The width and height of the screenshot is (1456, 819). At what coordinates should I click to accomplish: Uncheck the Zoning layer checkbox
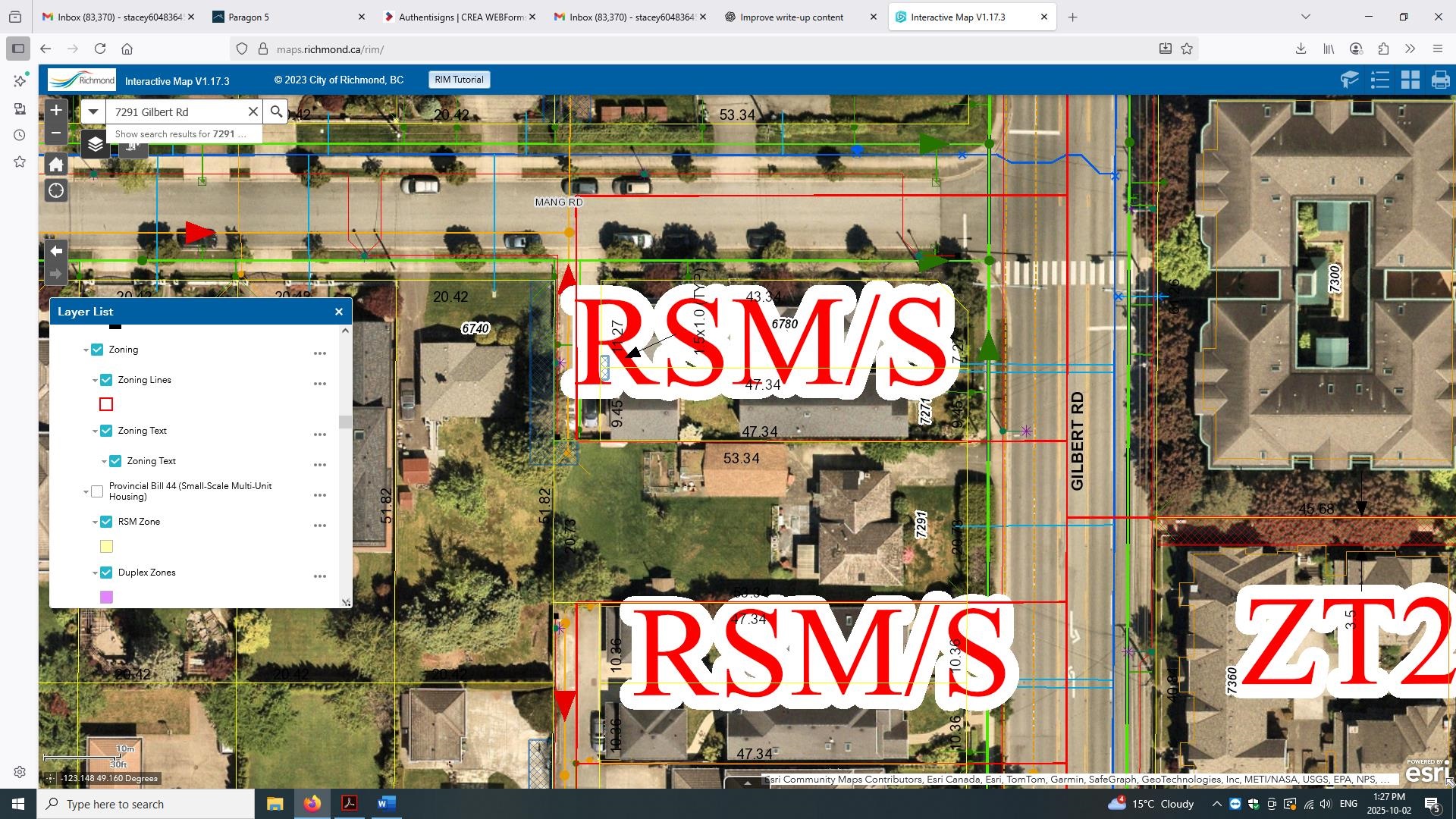(x=97, y=350)
